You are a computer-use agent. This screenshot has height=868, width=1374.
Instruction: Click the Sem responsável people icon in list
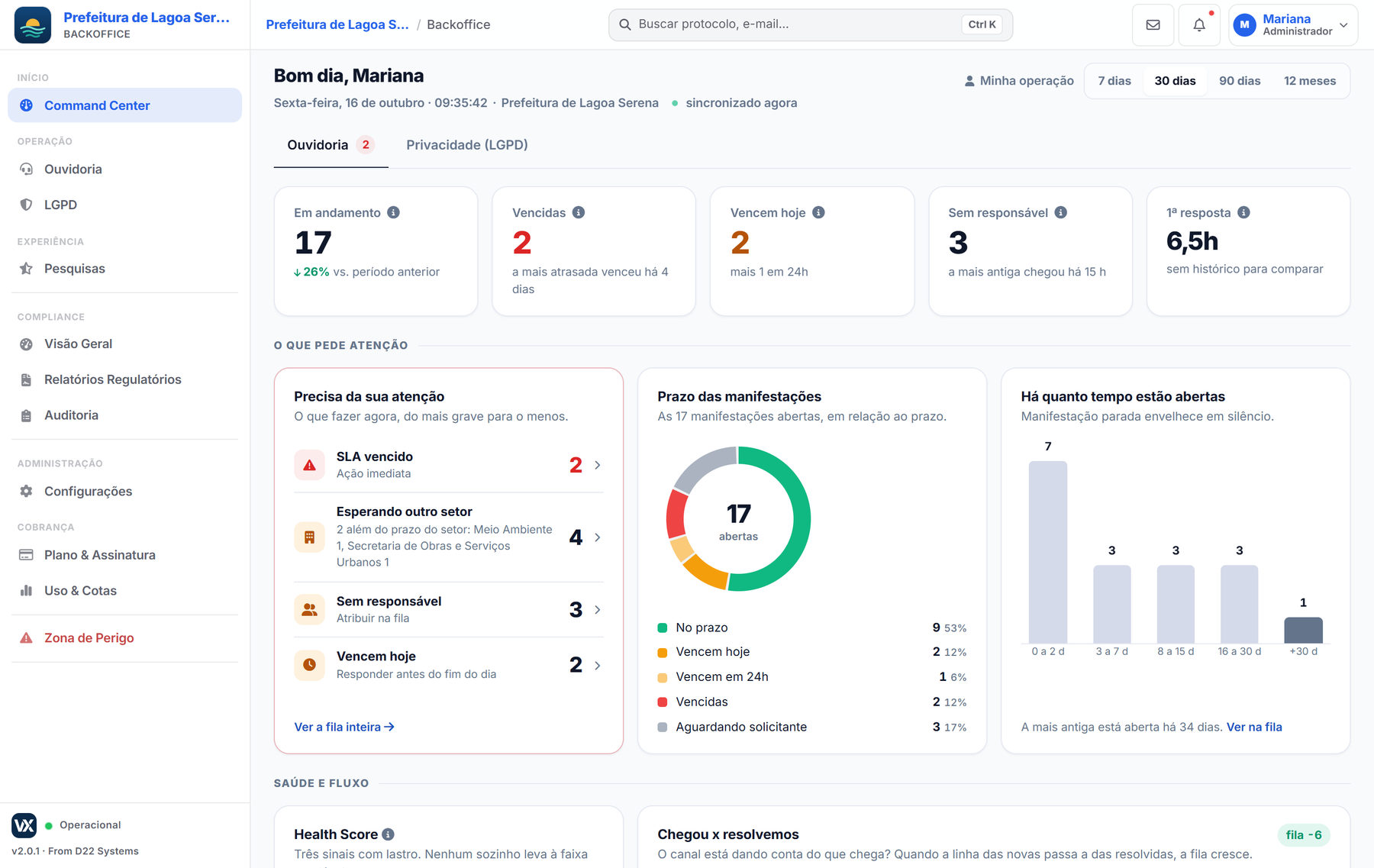click(x=309, y=609)
